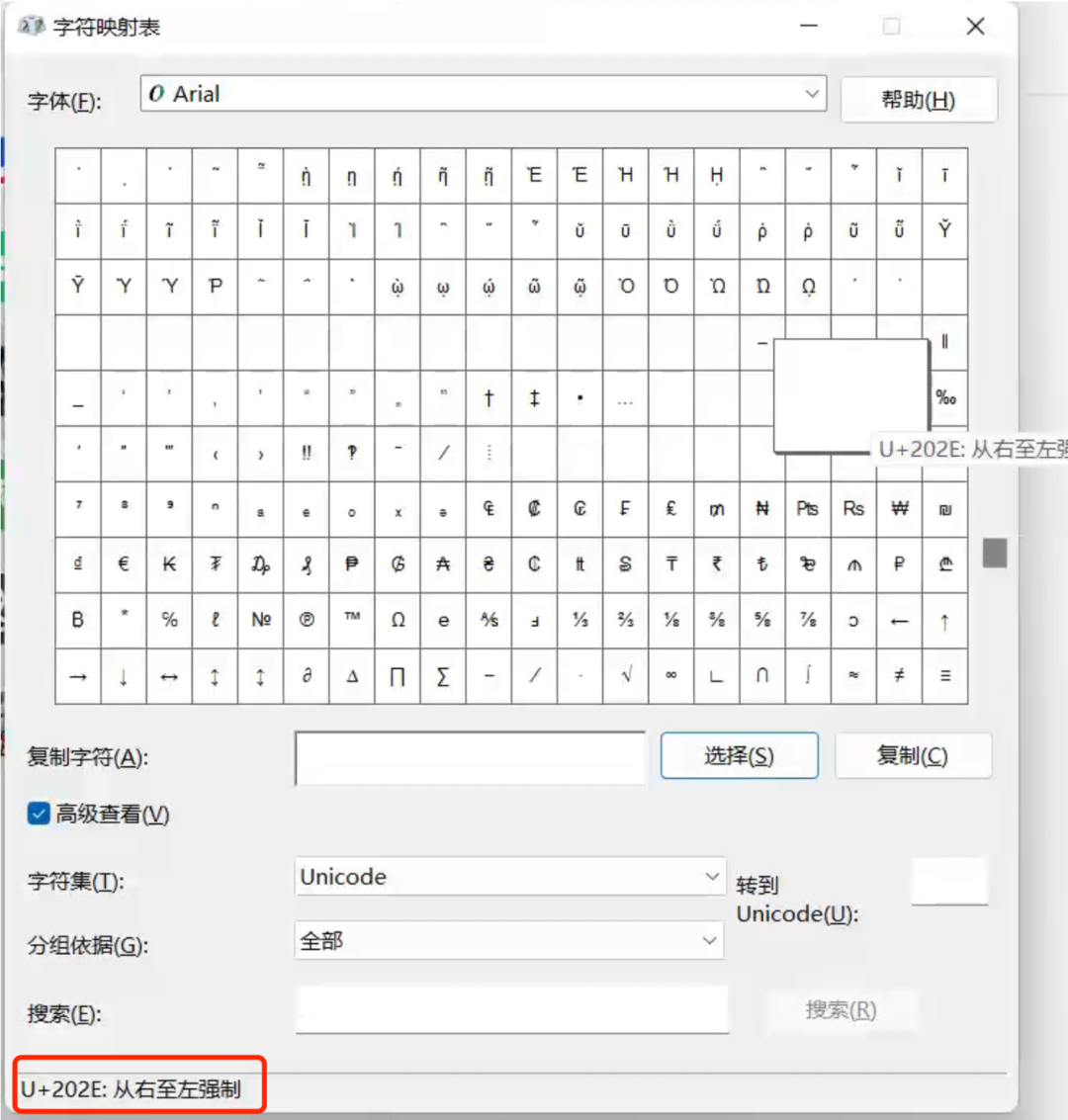This screenshot has width=1068, height=1120.
Task: Choose the rupee Rs symbol
Action: (x=853, y=509)
